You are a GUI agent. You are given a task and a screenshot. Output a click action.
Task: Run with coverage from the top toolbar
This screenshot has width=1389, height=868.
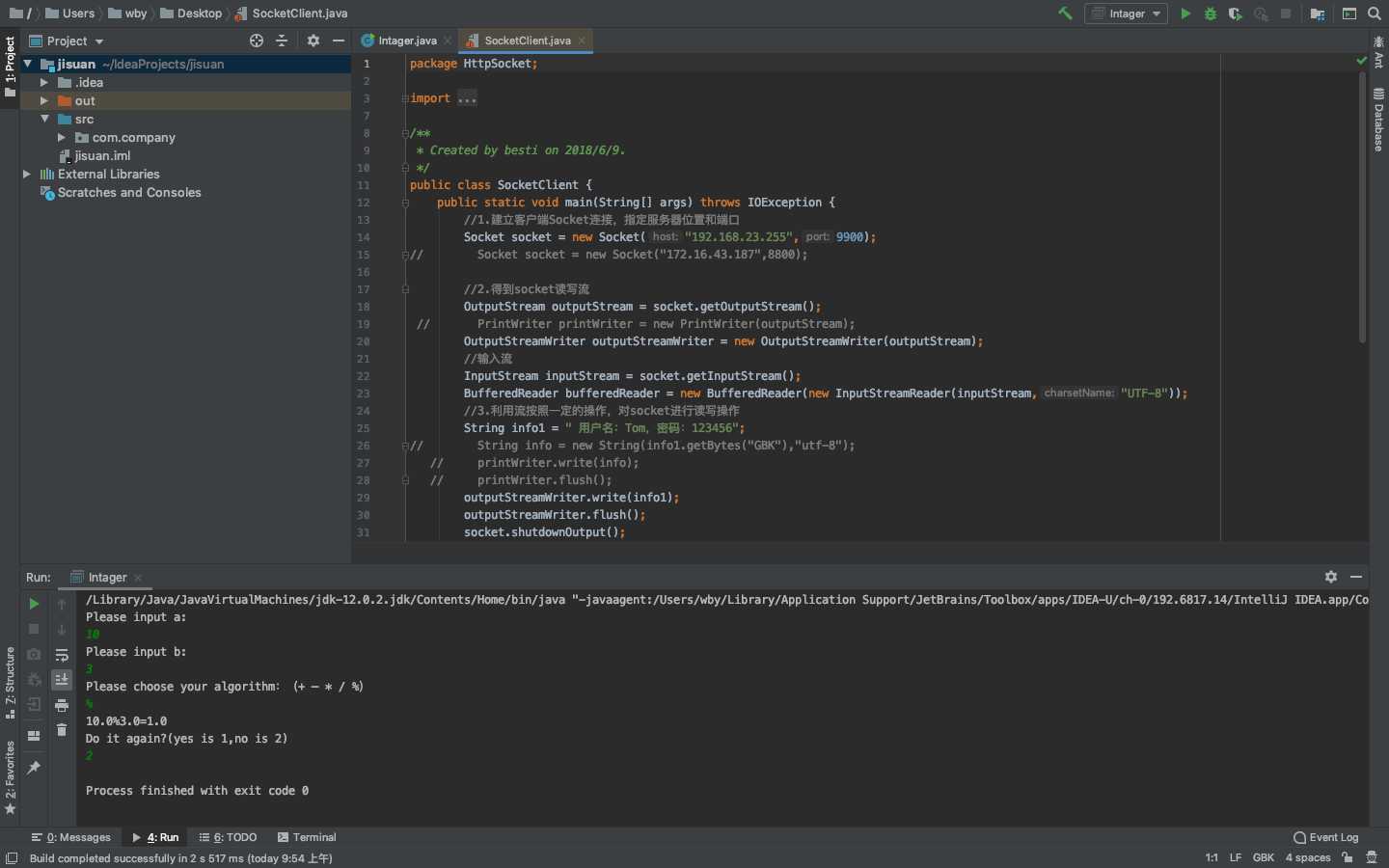point(1236,14)
